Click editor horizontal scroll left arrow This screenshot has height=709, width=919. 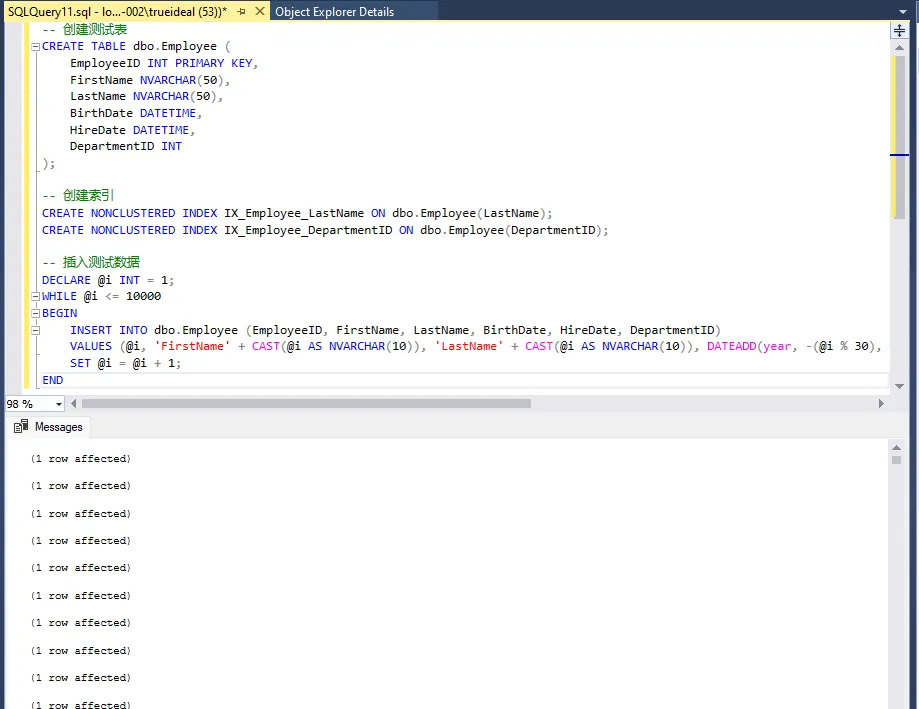coord(75,404)
